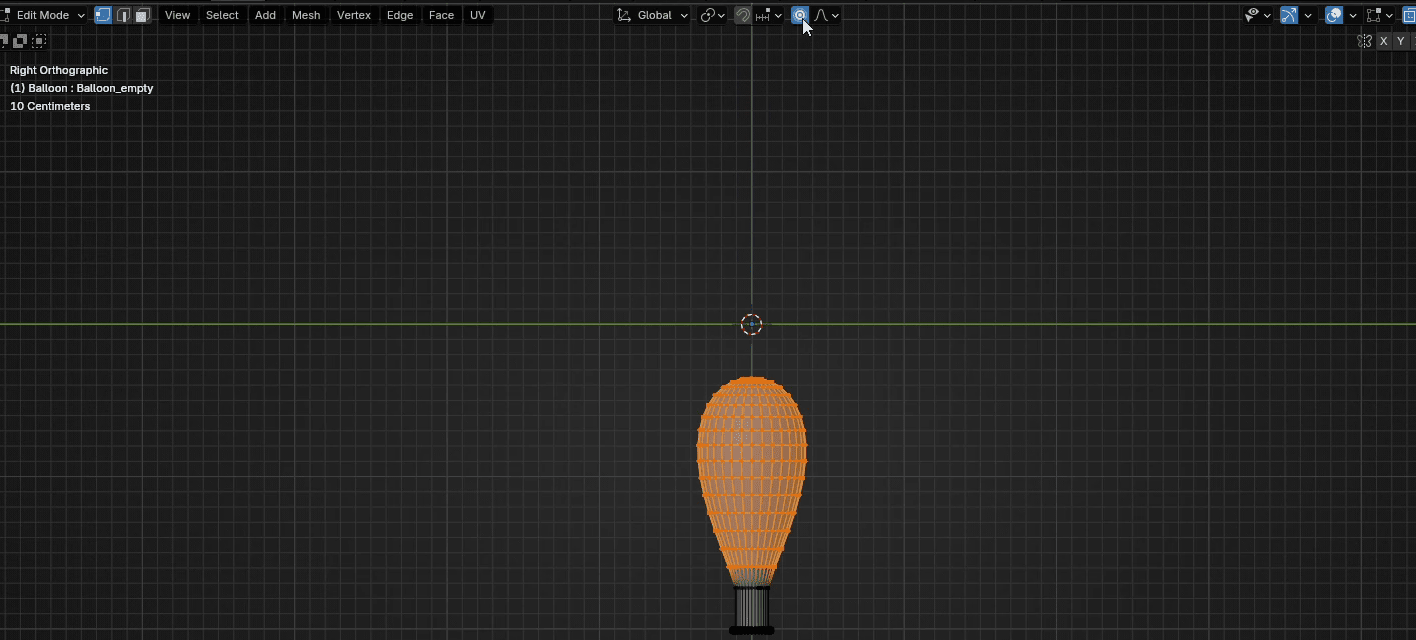Switch to face select mode
Screen dimensions: 1416x640
click(142, 15)
